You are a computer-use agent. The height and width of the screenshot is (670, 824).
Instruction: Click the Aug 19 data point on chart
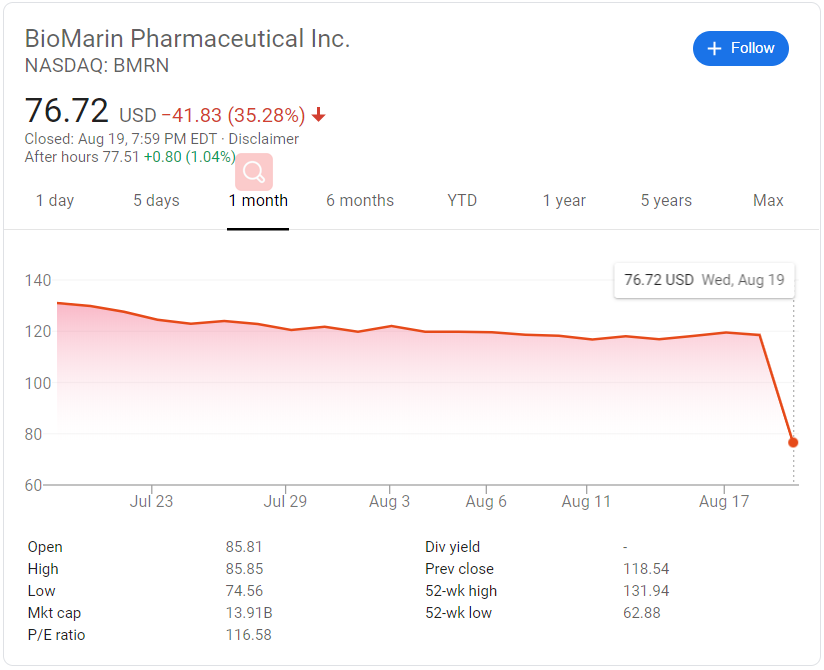click(793, 442)
